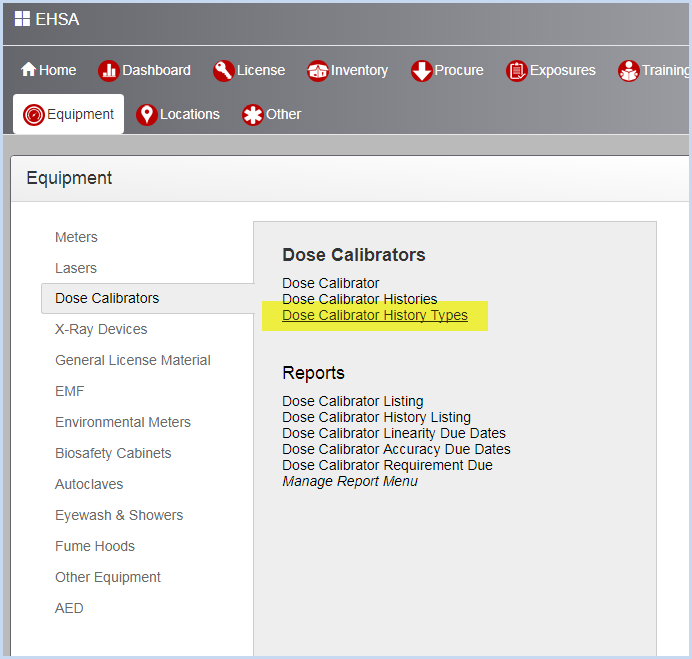Screen dimensions: 692x659
Task: Select Fume Hoods in the sidebar
Action: pyautogui.click(x=95, y=546)
